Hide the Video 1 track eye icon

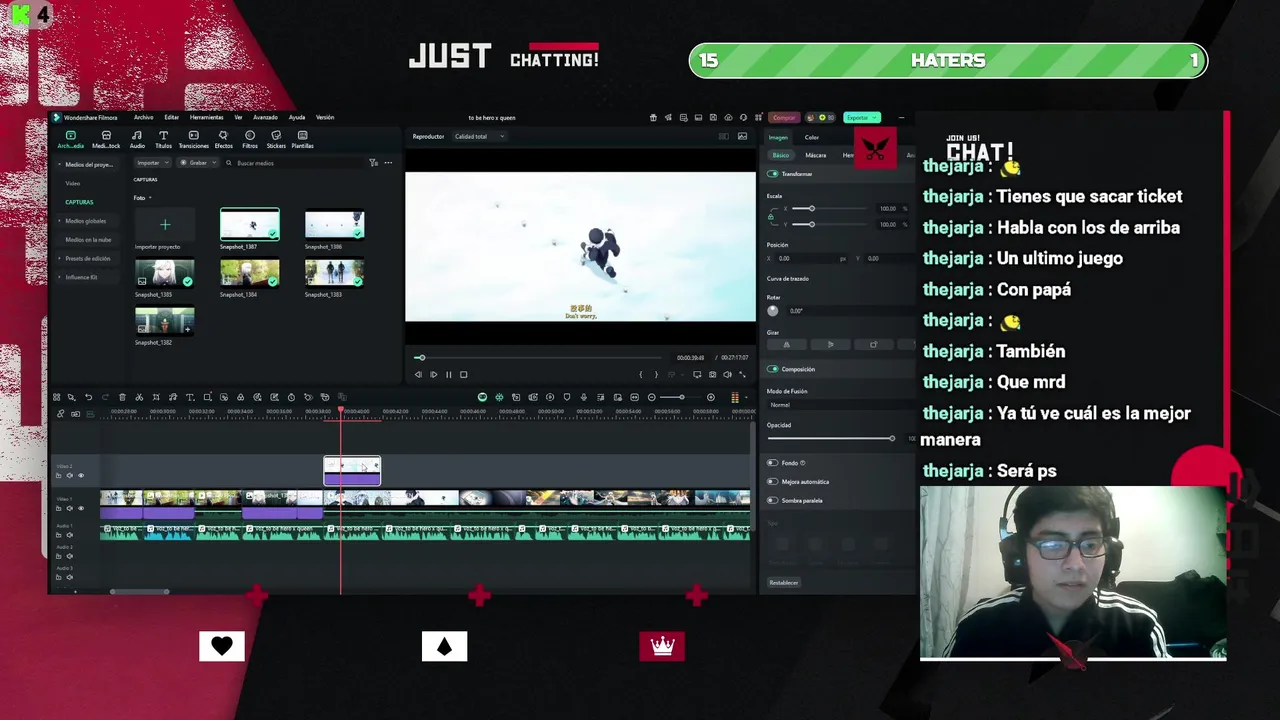pos(81,508)
